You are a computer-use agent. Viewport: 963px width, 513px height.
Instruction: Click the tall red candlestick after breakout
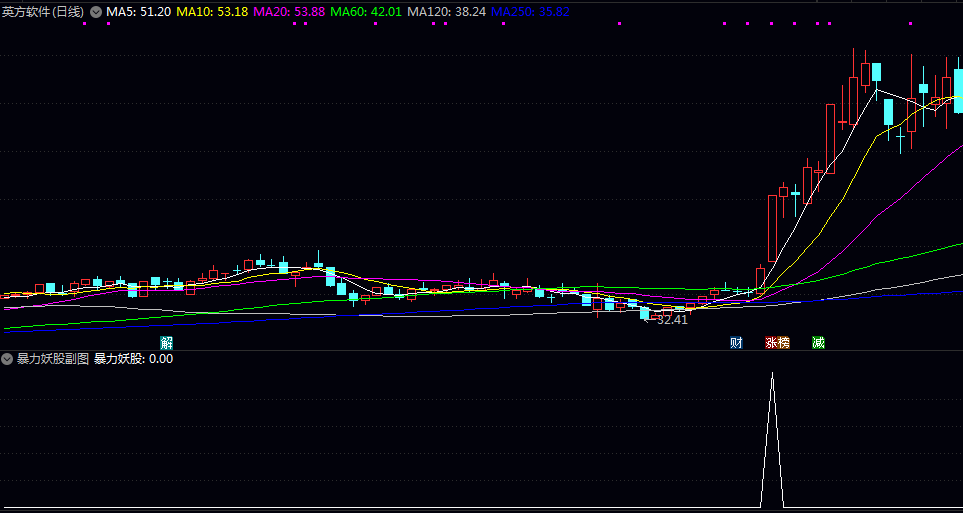771,227
